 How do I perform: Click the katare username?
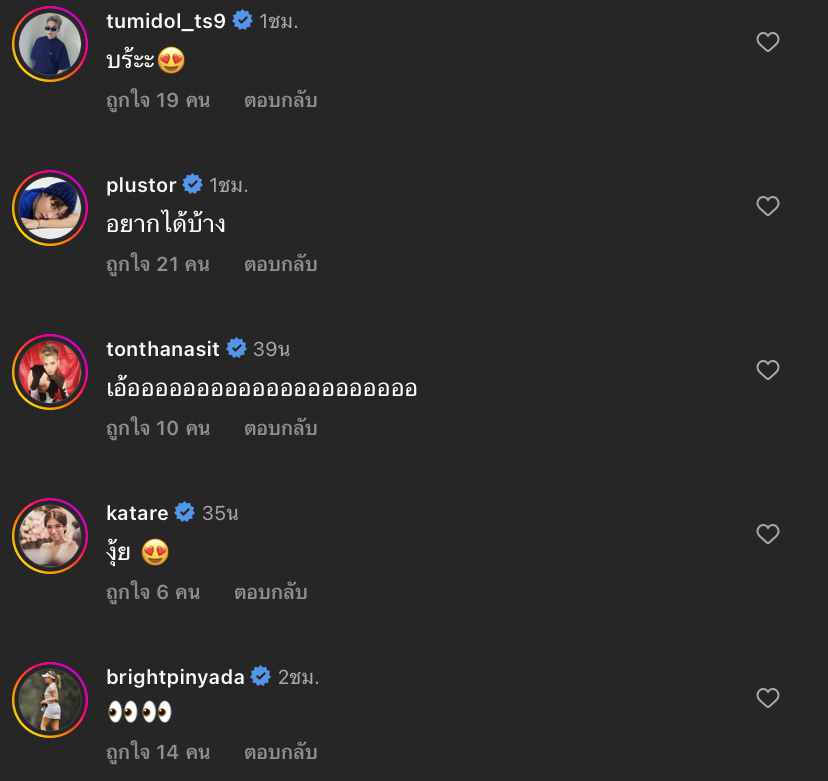tap(137, 513)
